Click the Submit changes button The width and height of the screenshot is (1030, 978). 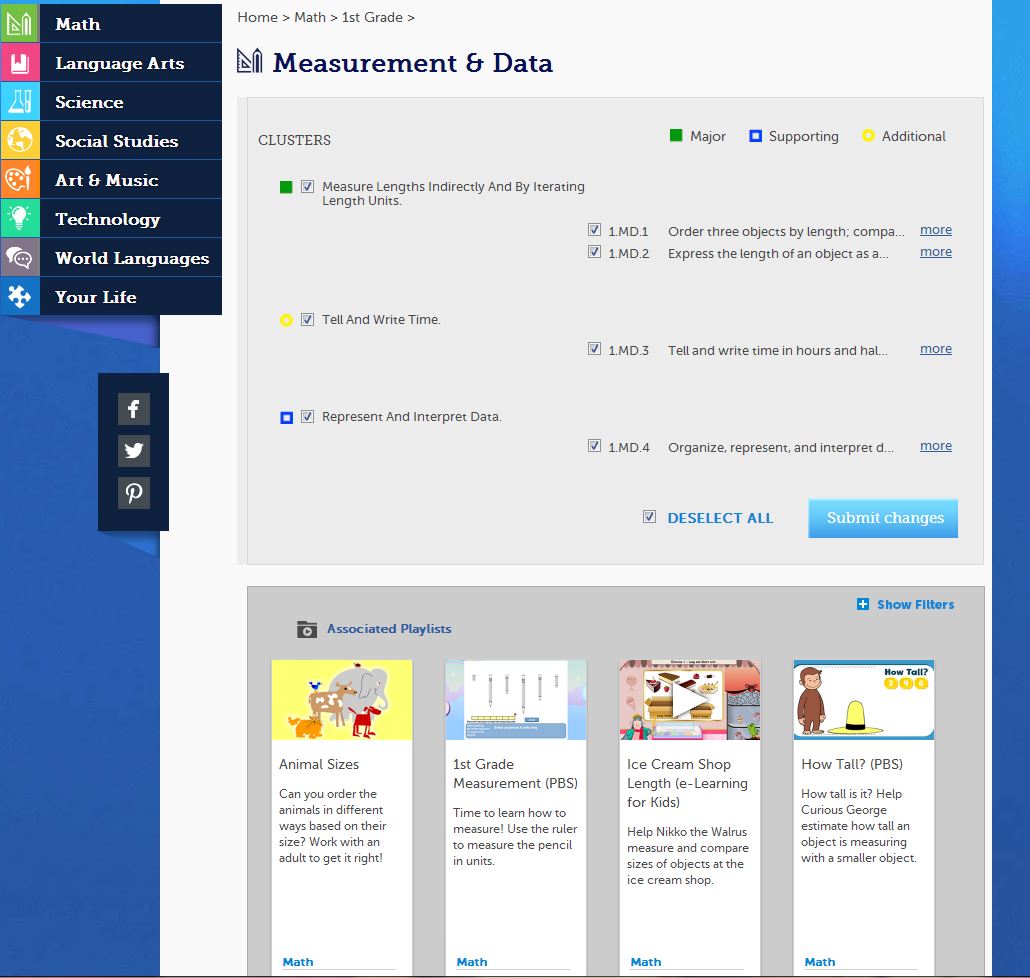click(883, 518)
